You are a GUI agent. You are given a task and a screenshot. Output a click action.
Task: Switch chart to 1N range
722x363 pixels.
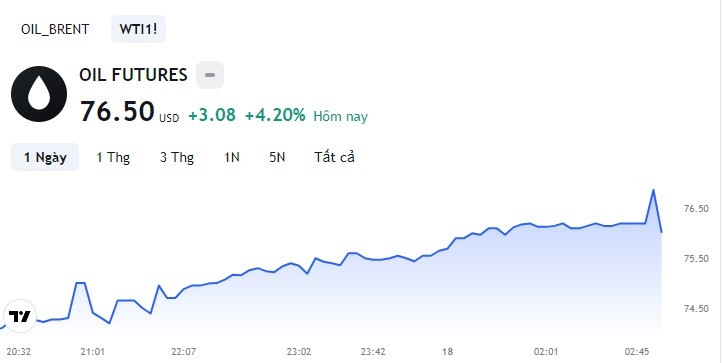coord(232,157)
